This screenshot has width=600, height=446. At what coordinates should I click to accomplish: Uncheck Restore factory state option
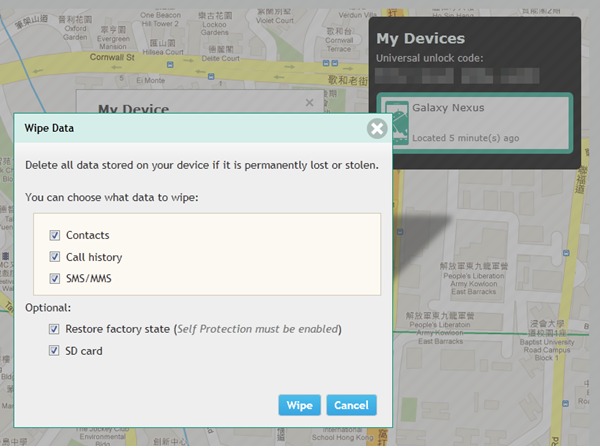click(54, 329)
